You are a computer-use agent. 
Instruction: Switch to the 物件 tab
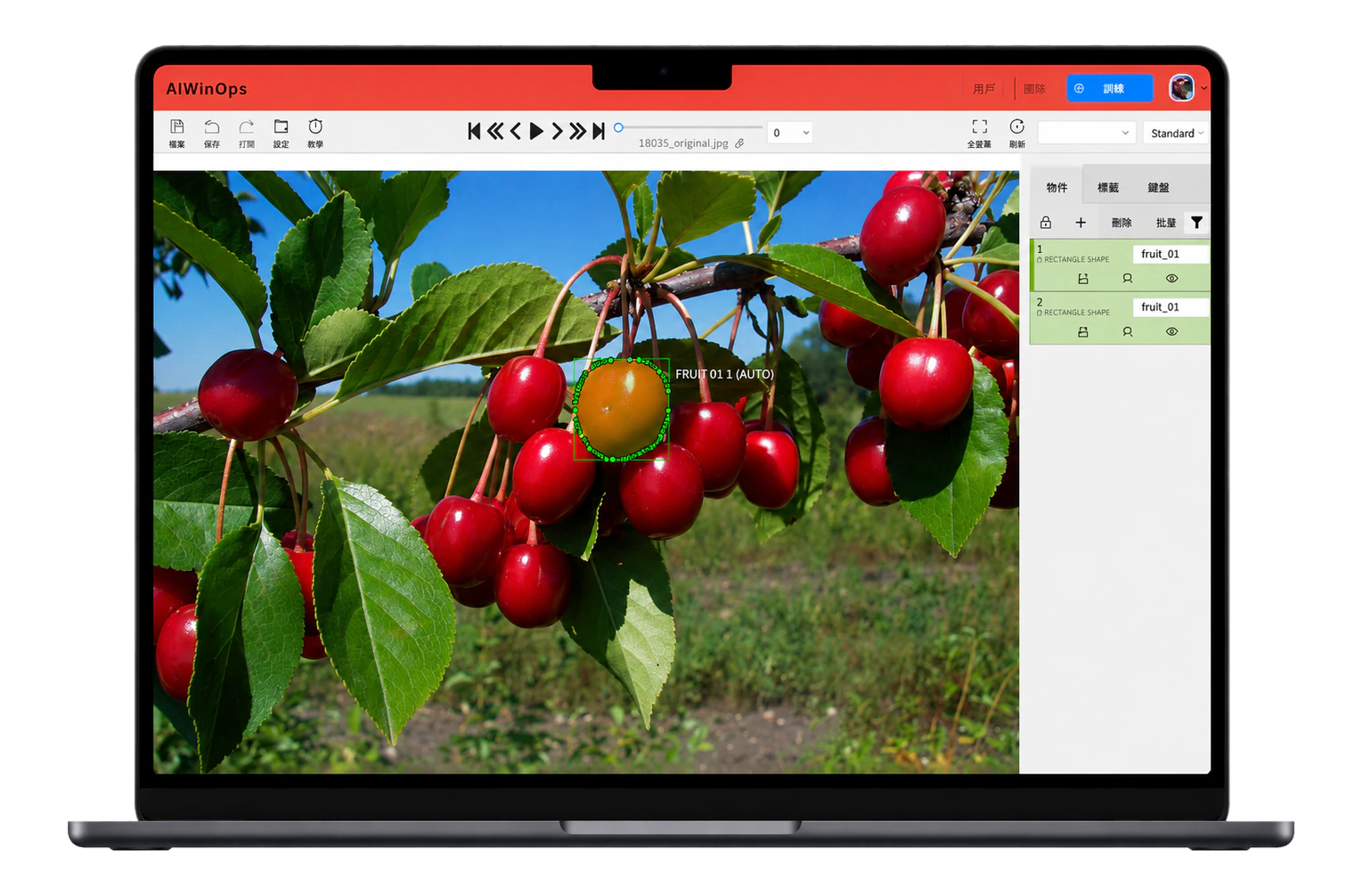1057,187
